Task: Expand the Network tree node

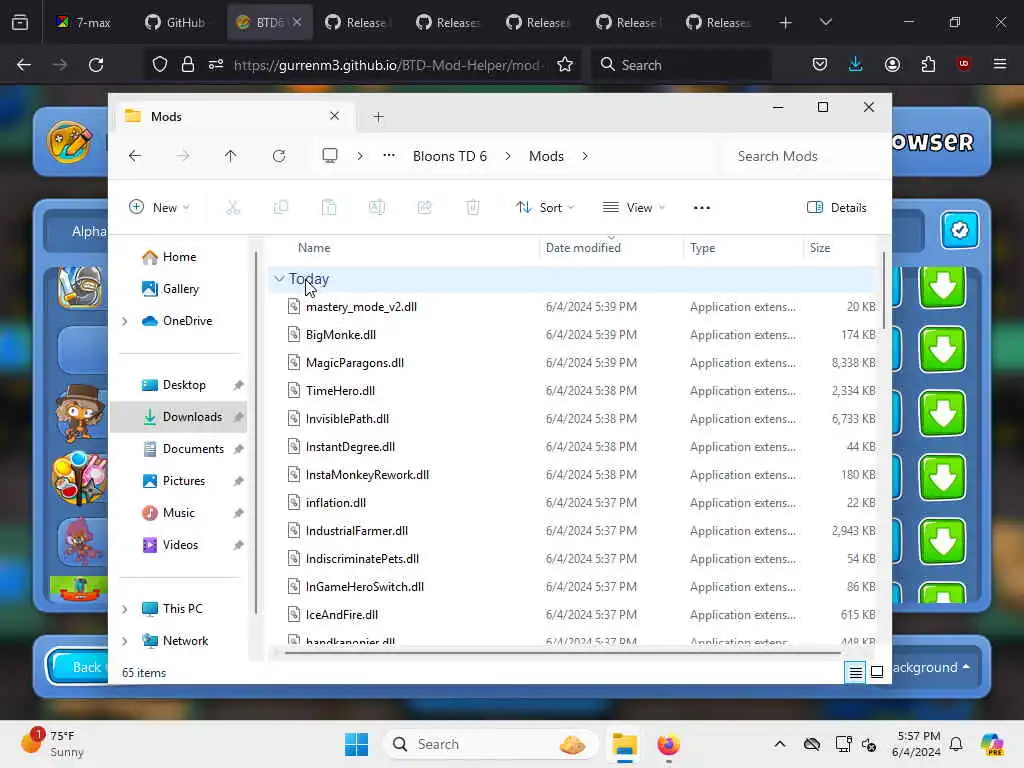Action: point(125,641)
